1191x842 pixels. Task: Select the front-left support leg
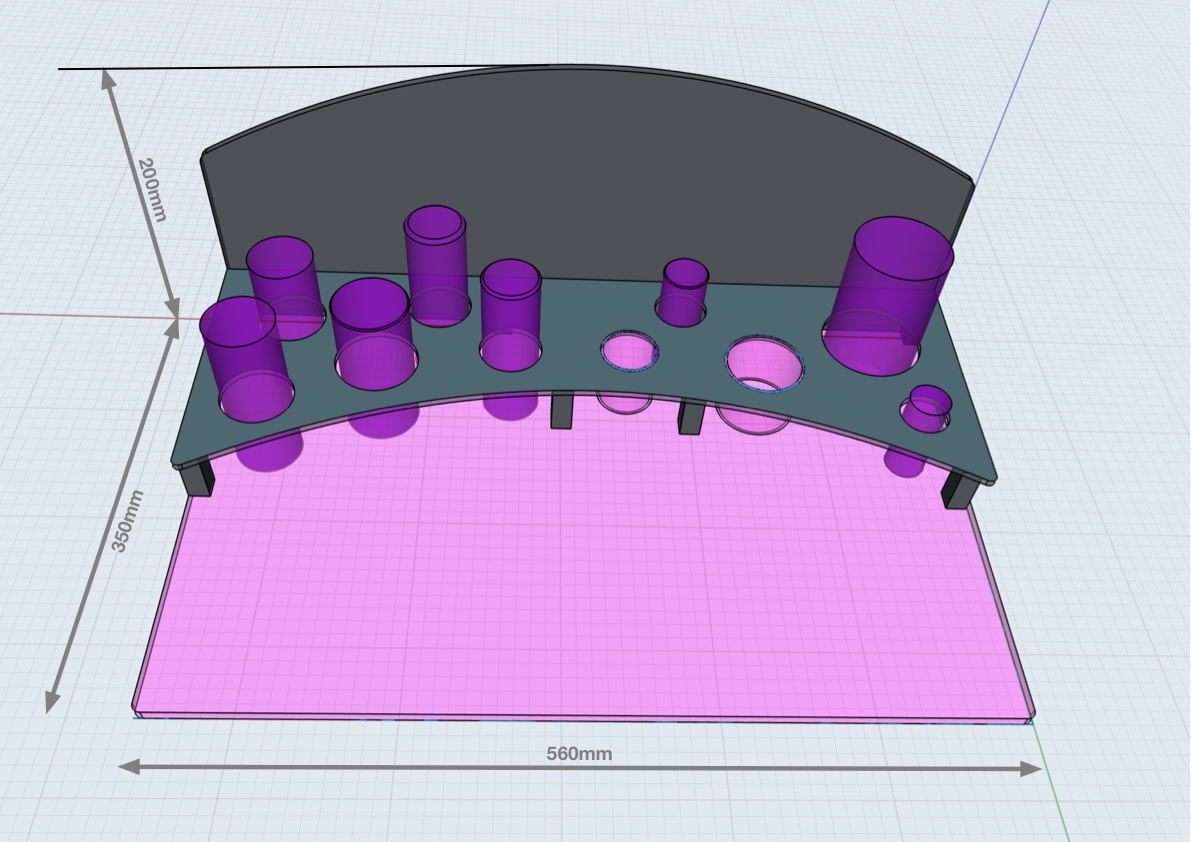pos(197,480)
